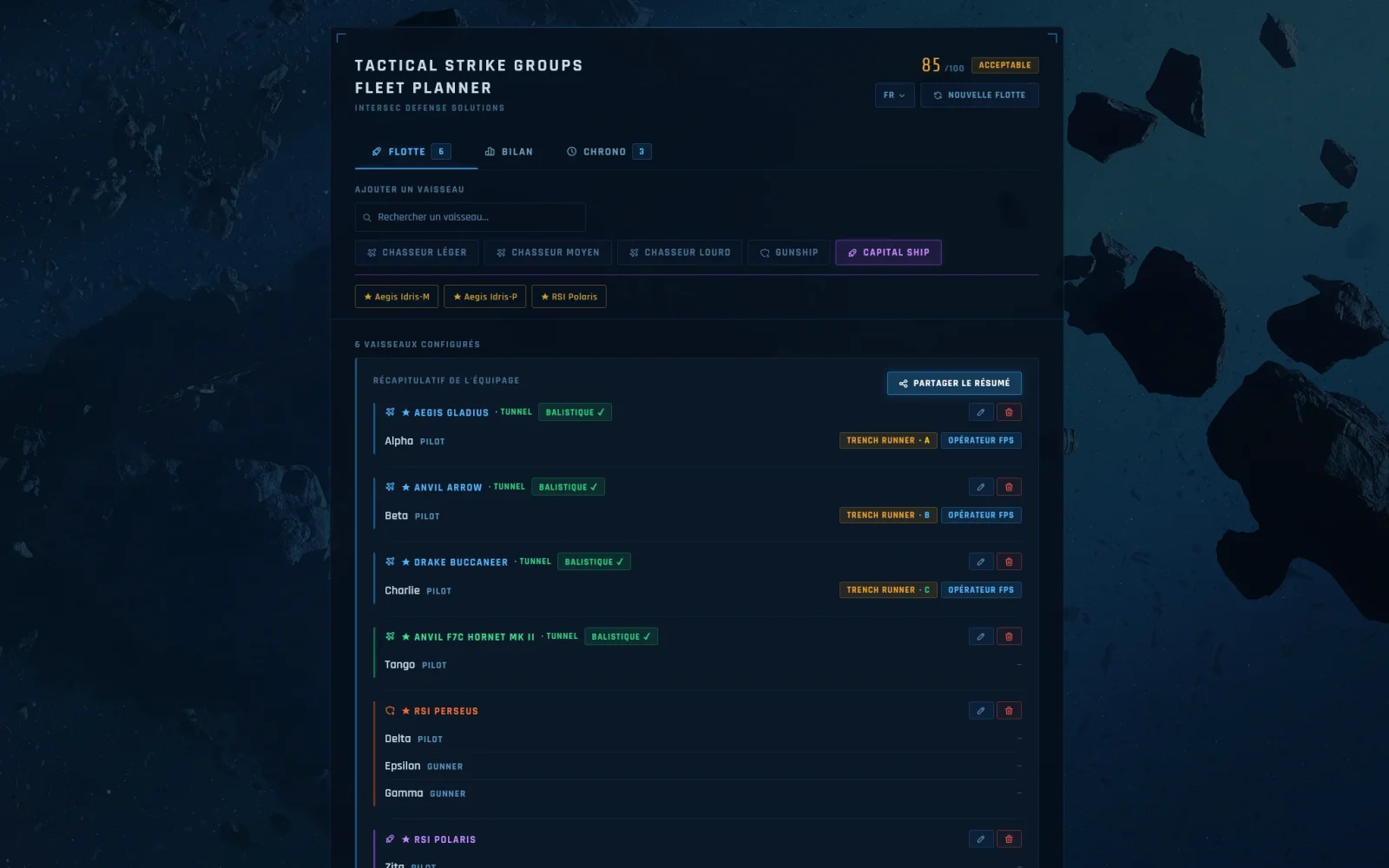
Task: Filter by Gunship category
Action: (x=789, y=253)
